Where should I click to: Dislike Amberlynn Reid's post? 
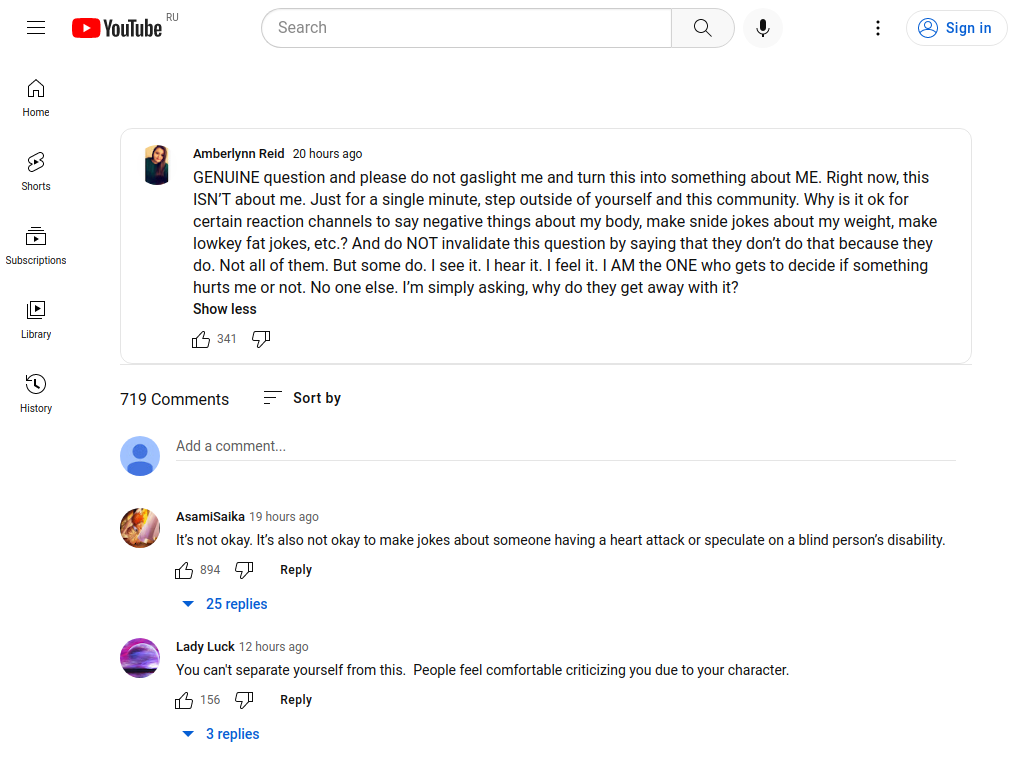[261, 339]
